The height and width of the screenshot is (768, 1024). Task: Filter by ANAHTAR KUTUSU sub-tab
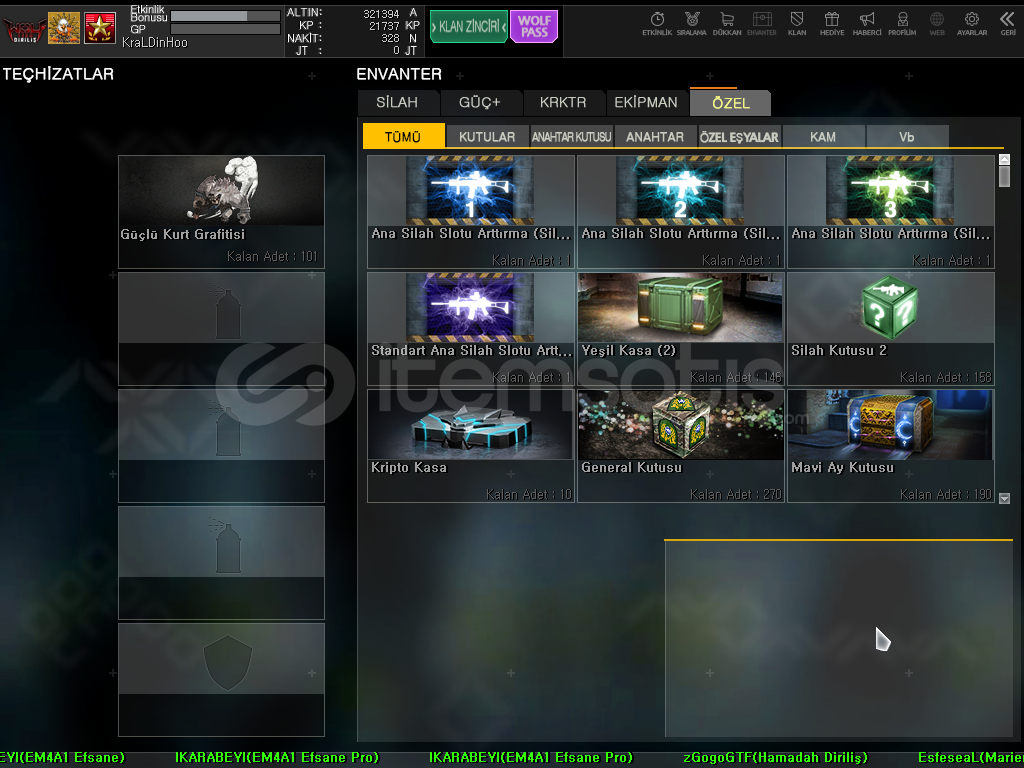tap(571, 136)
